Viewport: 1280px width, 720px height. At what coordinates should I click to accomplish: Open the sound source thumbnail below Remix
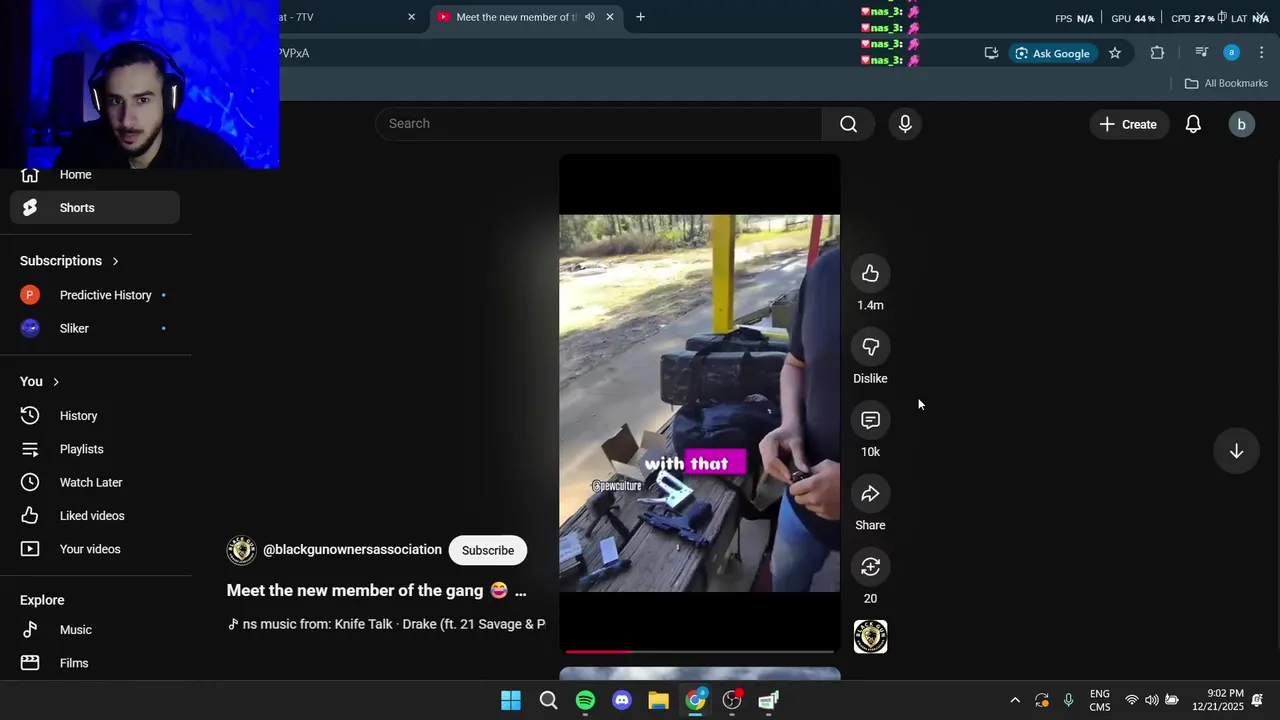pos(870,637)
